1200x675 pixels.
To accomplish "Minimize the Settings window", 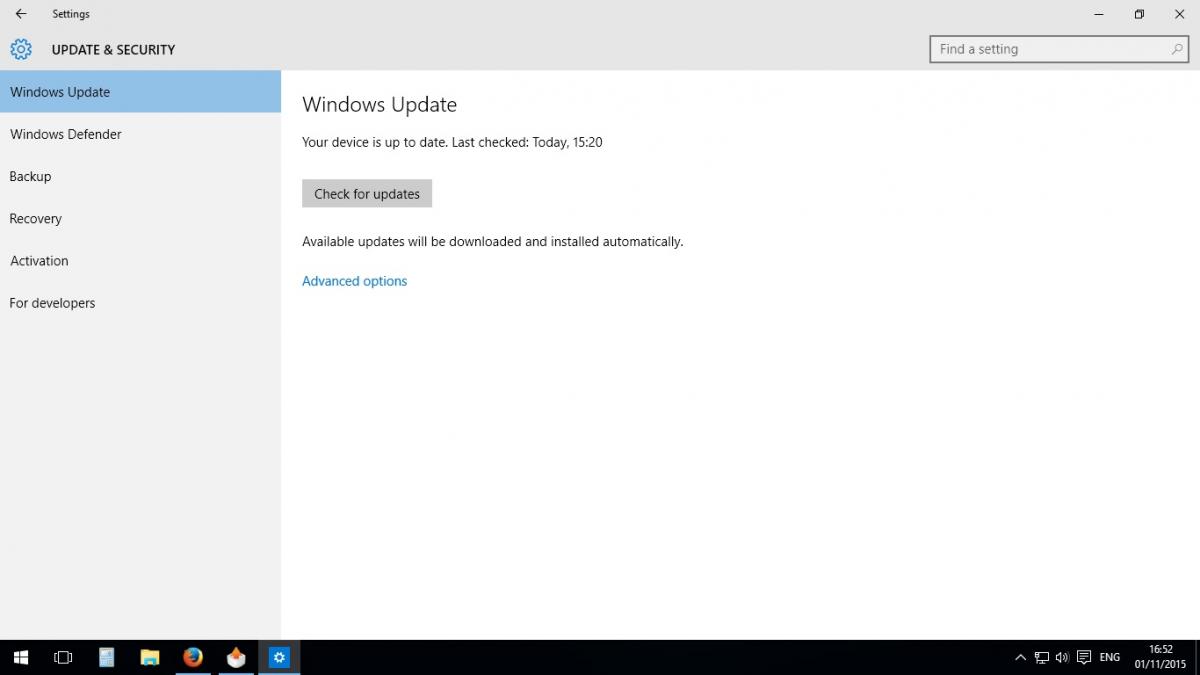I will (x=1098, y=14).
